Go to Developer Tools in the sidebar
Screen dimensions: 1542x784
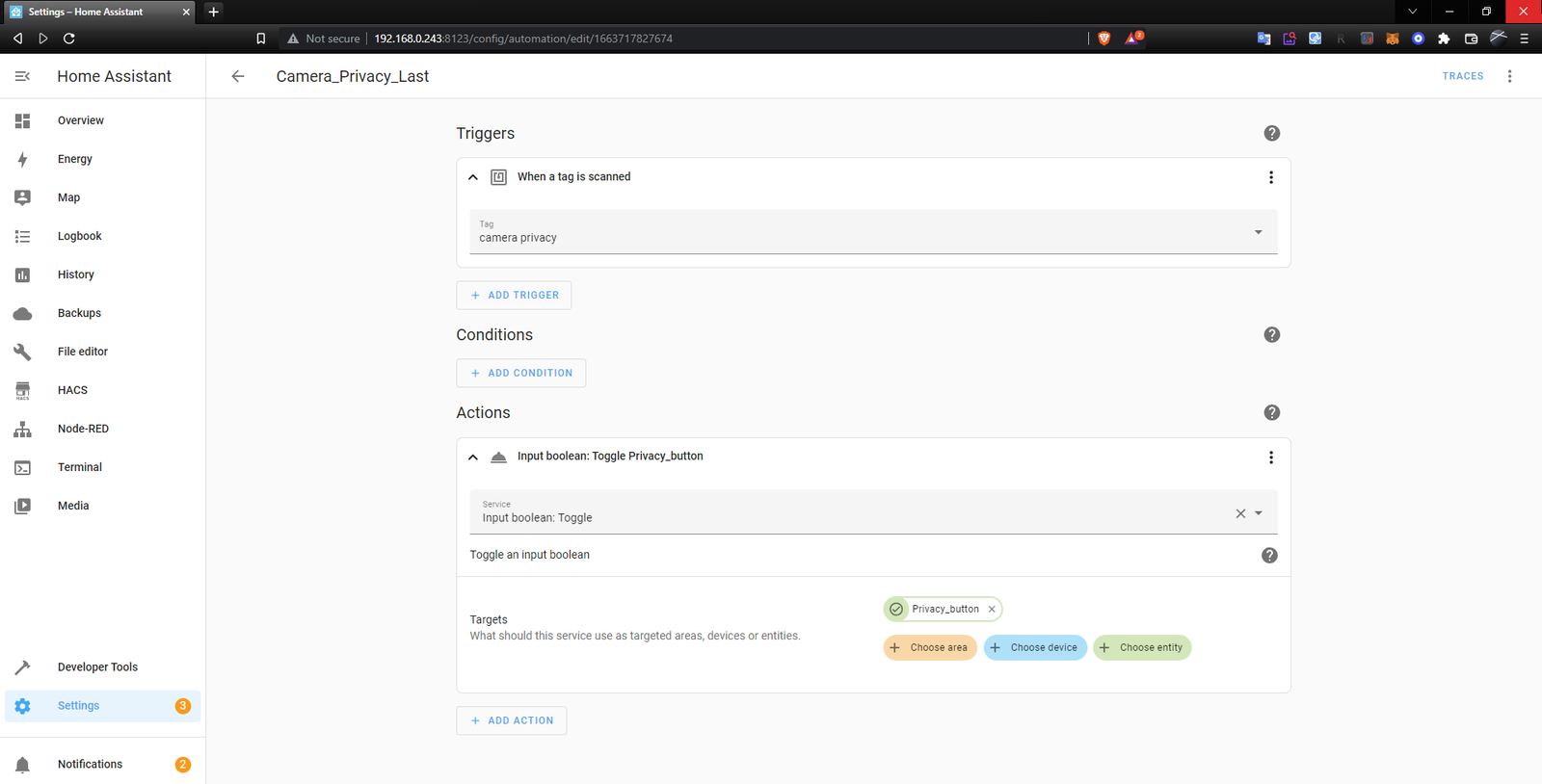pos(97,667)
